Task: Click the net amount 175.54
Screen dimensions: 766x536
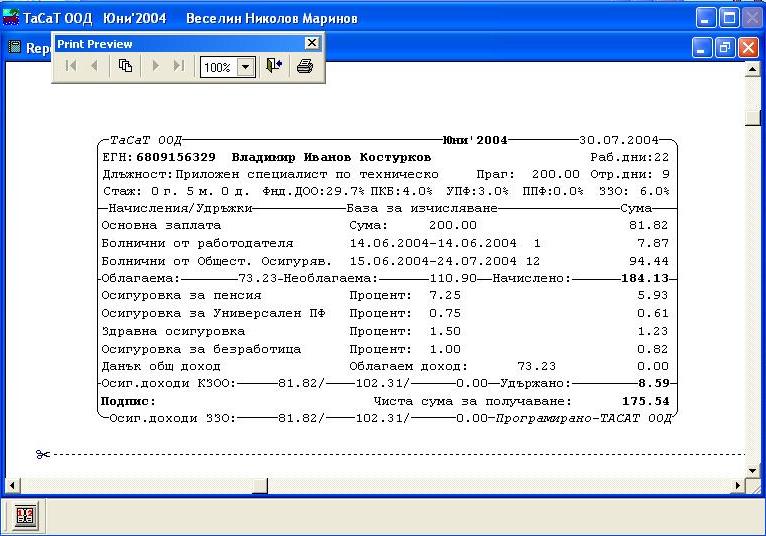Action: pyautogui.click(x=645, y=402)
